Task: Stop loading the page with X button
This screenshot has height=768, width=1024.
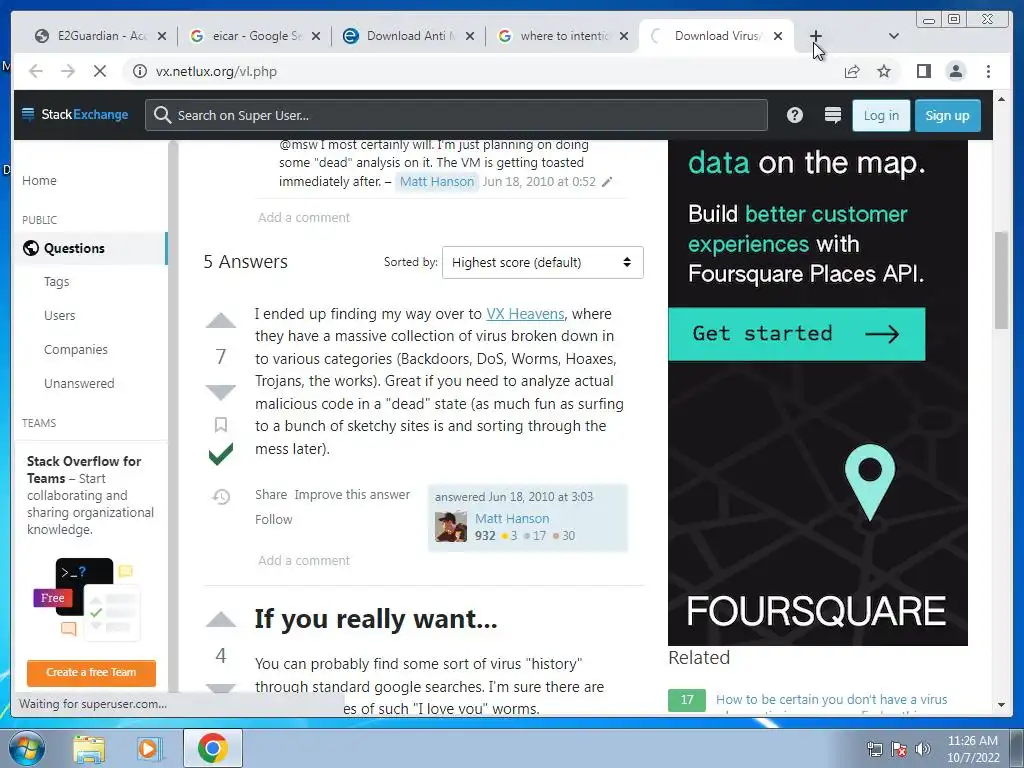Action: click(100, 71)
